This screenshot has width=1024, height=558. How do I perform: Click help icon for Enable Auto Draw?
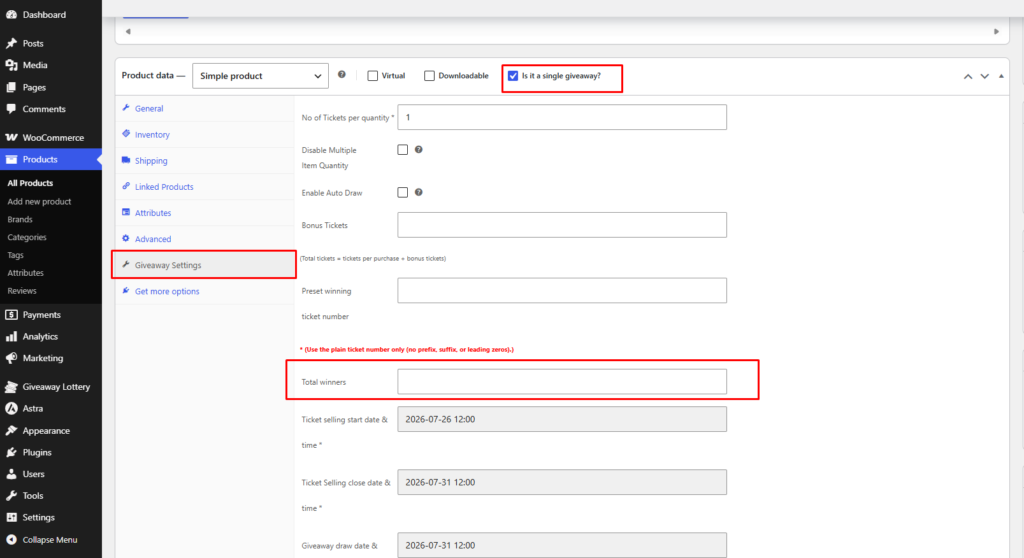[x=419, y=192]
